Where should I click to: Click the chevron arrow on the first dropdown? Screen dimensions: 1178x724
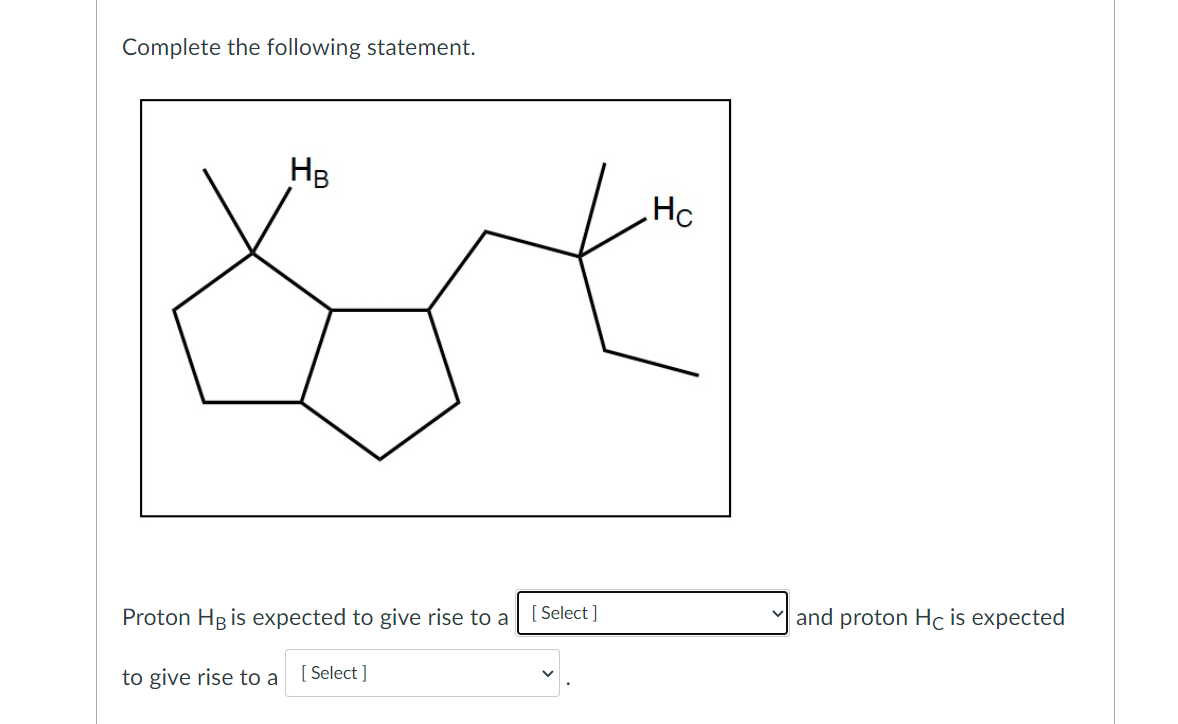coord(776,613)
